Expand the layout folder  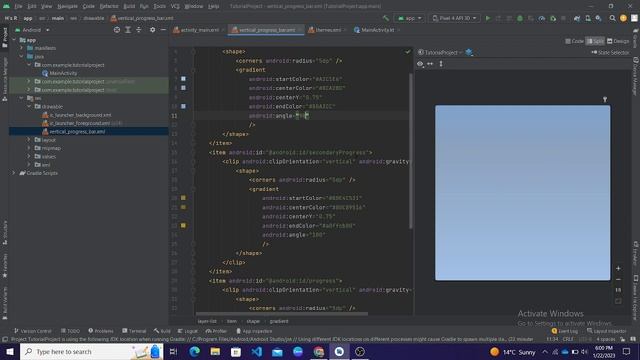pyautogui.click(x=29, y=140)
